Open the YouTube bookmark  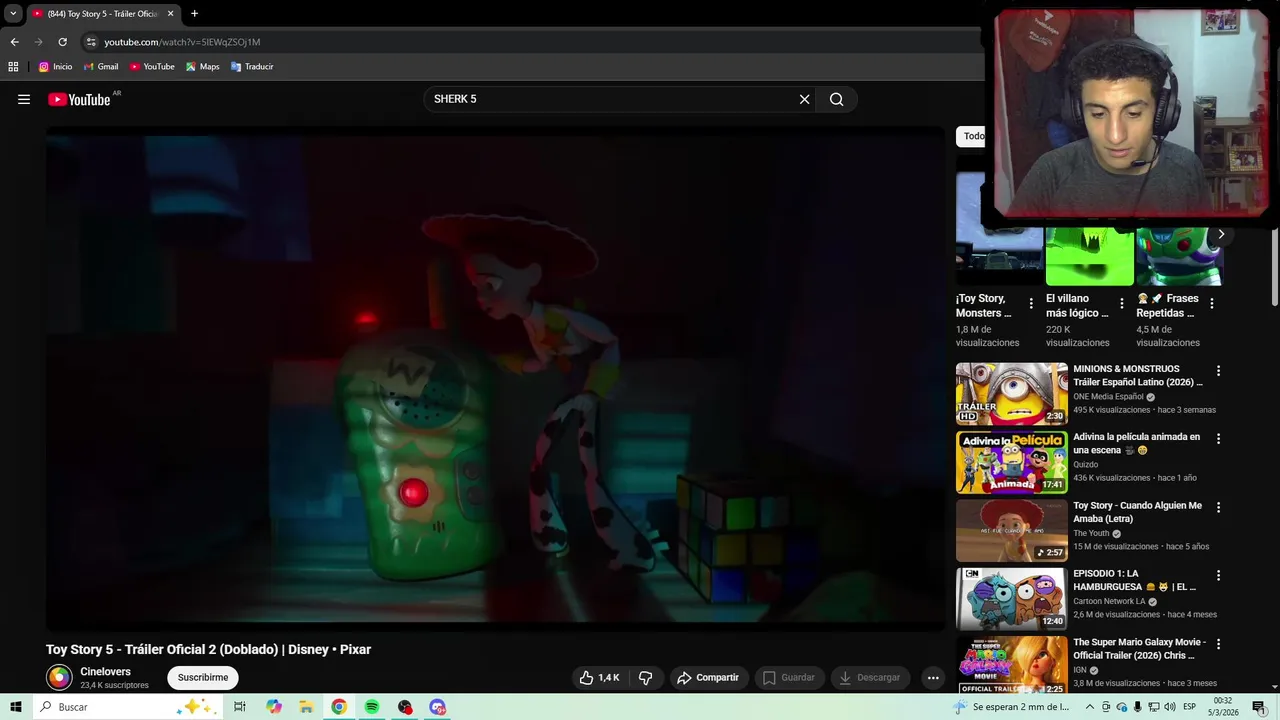152,67
